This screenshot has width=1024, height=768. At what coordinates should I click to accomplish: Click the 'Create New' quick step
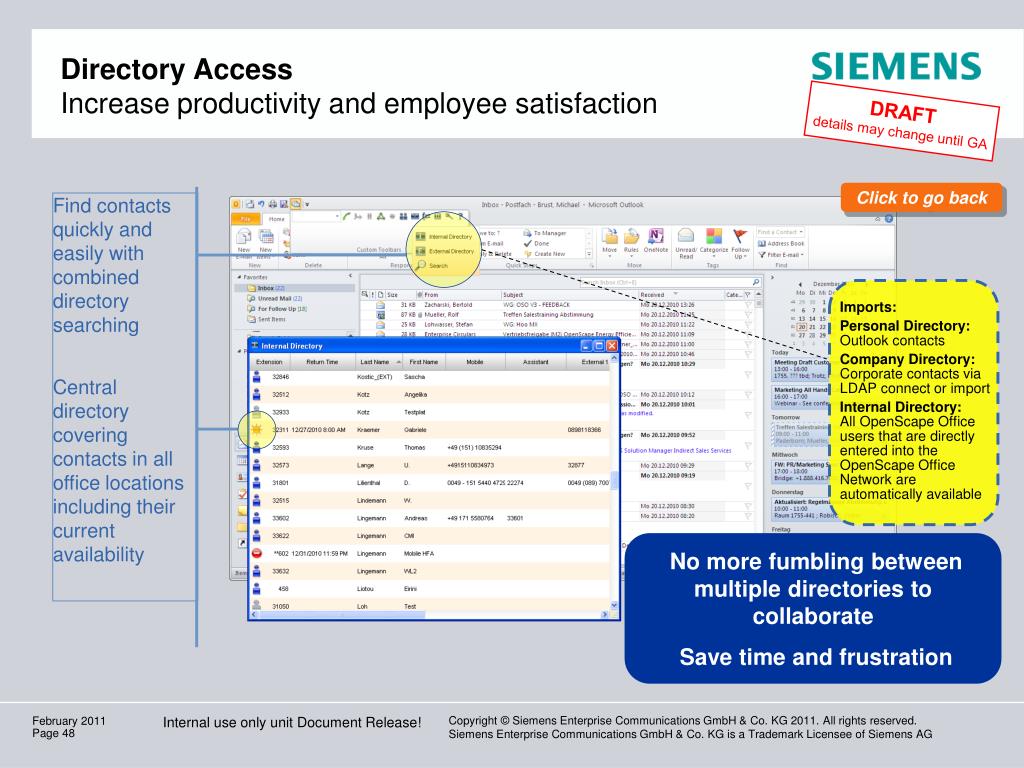(545, 254)
